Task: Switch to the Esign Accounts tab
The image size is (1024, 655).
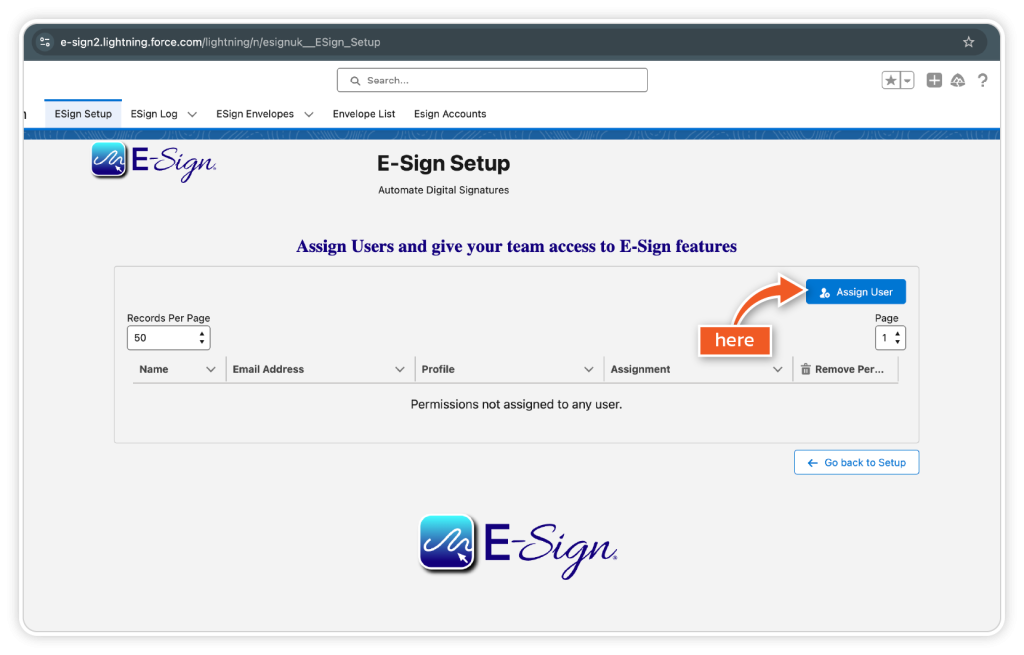Action: 450,114
